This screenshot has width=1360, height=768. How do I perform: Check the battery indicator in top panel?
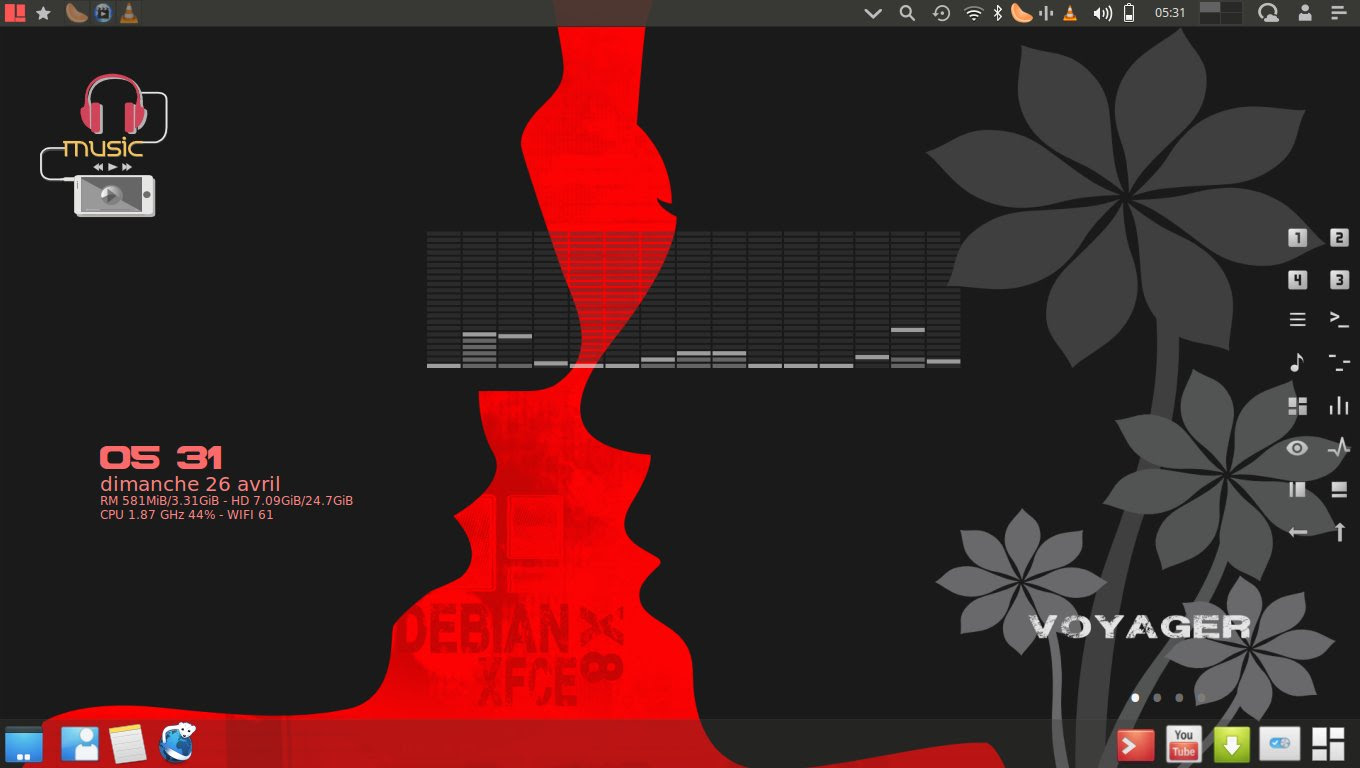pyautogui.click(x=1130, y=13)
